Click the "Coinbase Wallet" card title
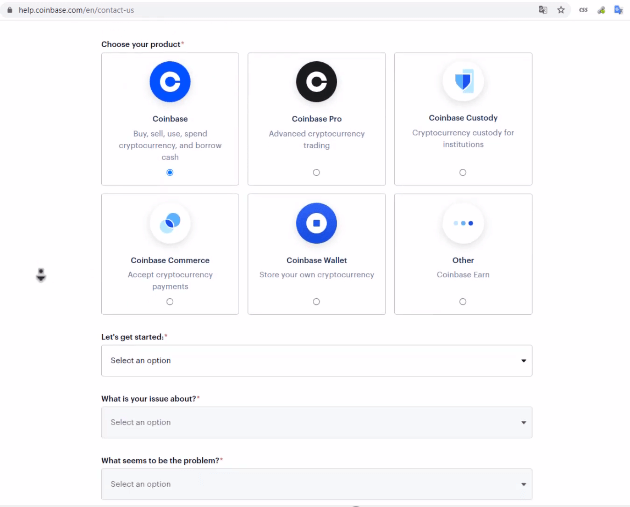Screen dimensions: 630x507 click(x=317, y=260)
